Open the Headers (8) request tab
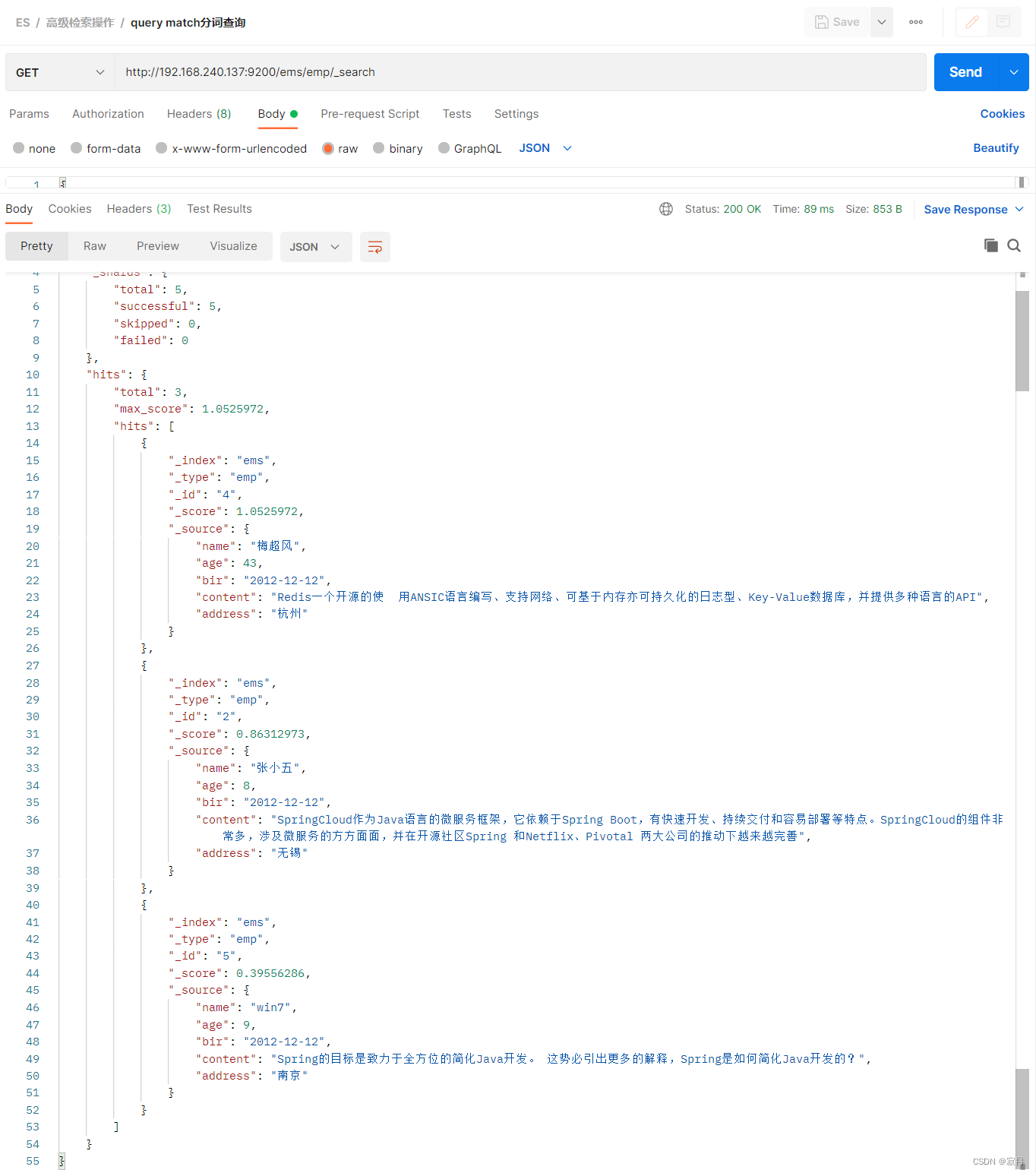Screen dimensions: 1036x1173 pos(199,114)
